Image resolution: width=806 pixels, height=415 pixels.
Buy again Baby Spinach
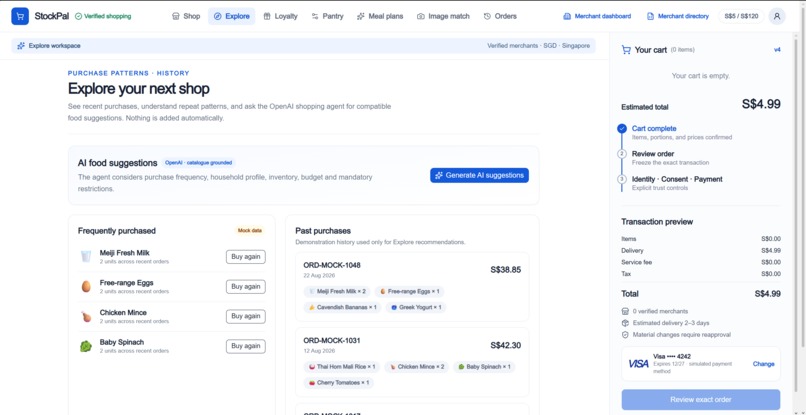click(x=246, y=346)
